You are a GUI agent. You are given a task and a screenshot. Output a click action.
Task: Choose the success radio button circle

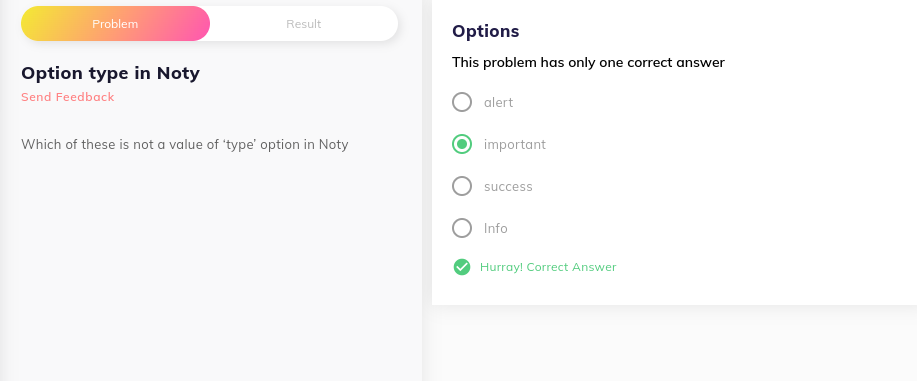point(462,186)
